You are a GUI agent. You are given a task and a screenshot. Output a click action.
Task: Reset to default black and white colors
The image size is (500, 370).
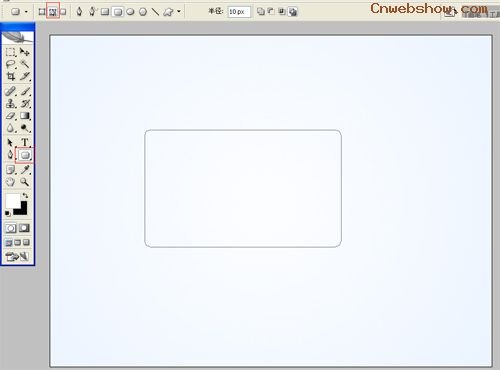tap(8, 213)
